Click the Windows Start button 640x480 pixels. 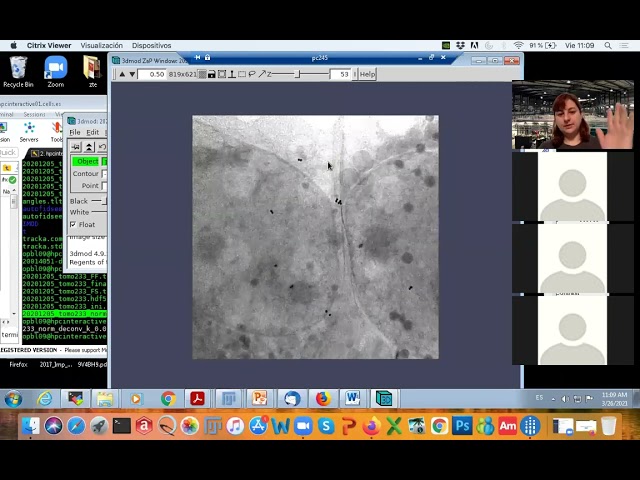click(13, 399)
